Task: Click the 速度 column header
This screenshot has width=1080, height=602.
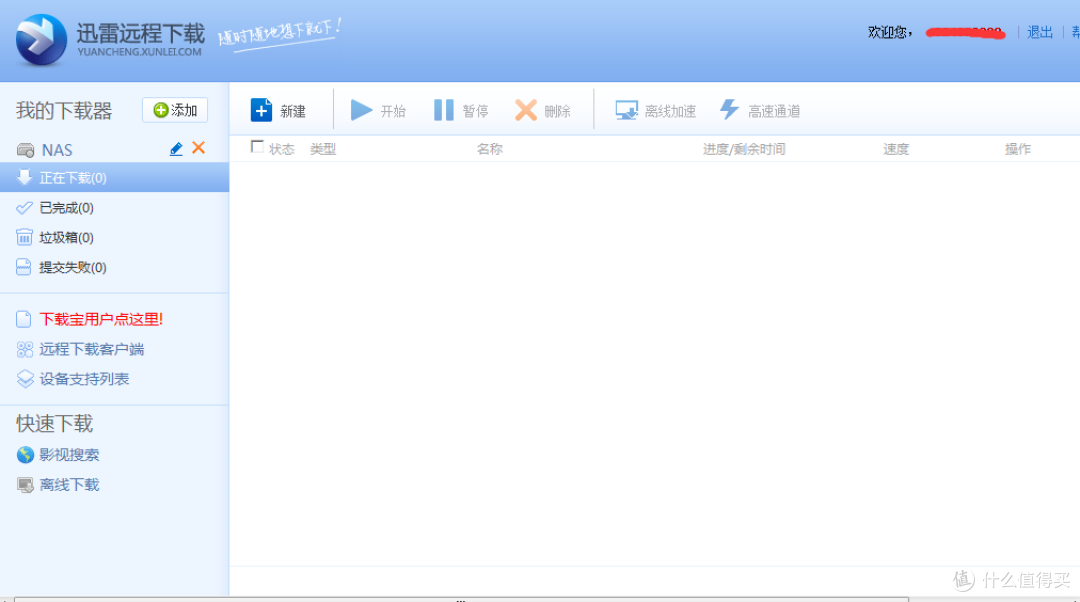Action: 896,149
